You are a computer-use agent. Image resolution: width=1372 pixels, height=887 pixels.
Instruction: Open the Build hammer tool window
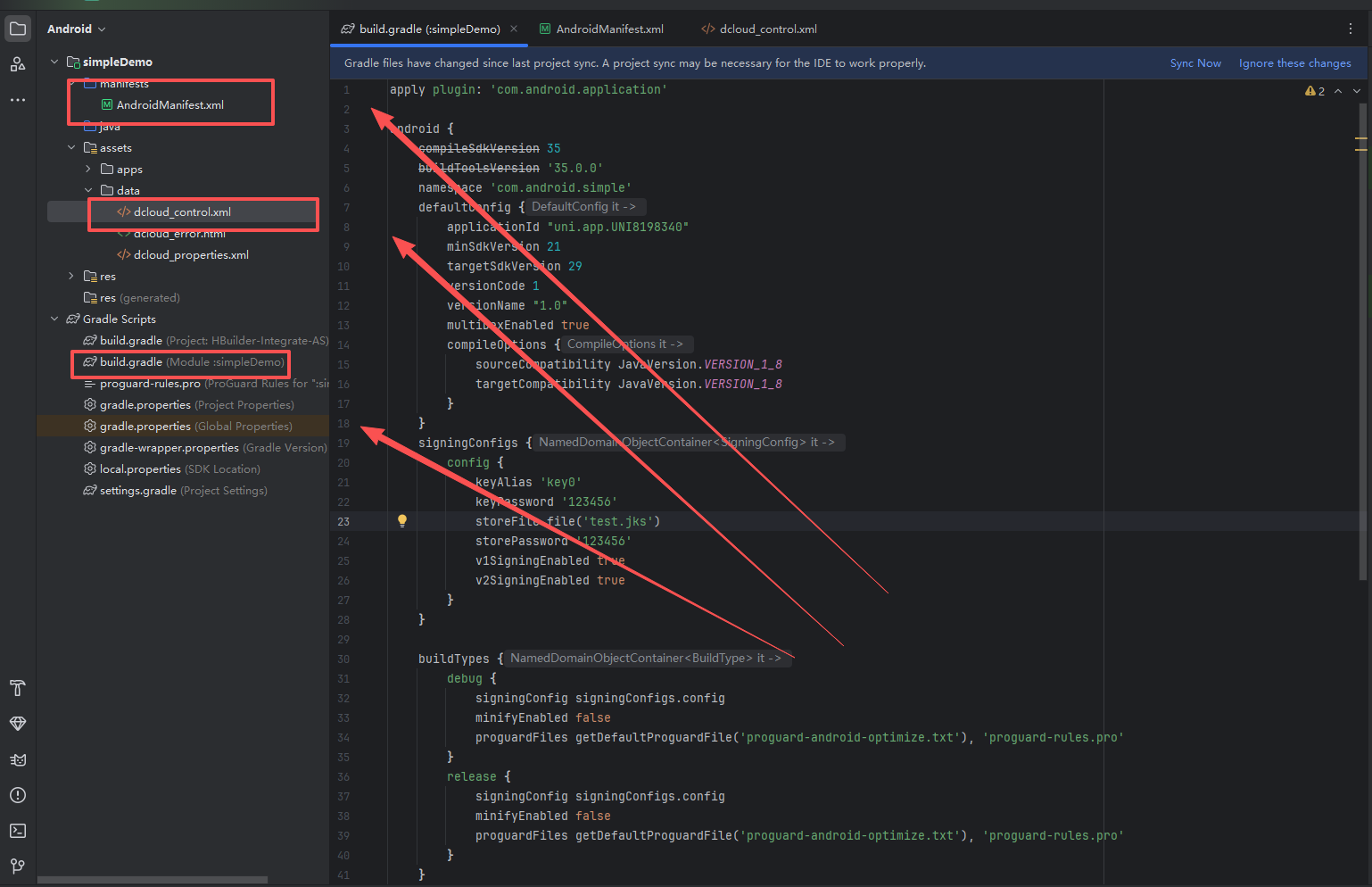click(18, 688)
